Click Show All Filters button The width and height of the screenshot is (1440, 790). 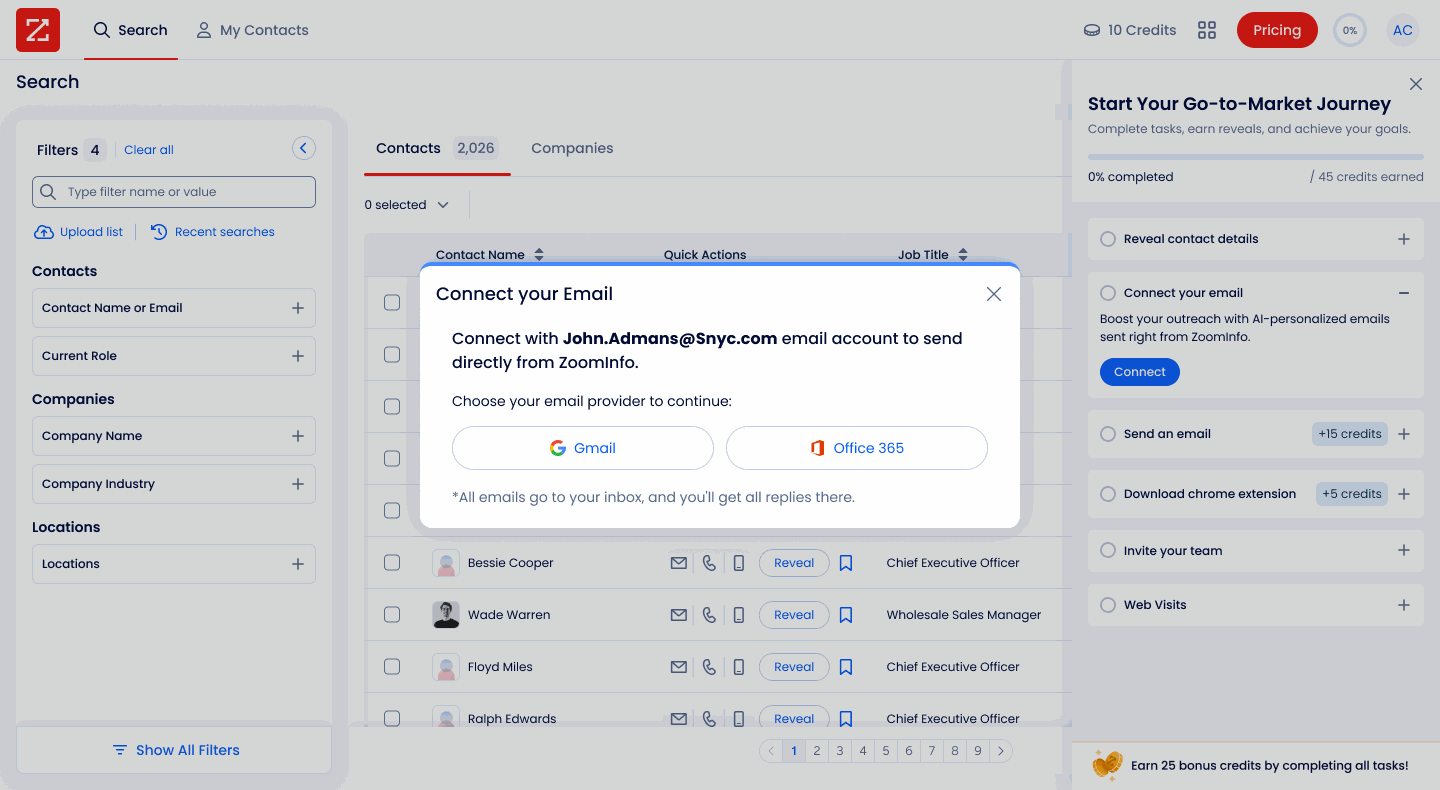click(174, 750)
